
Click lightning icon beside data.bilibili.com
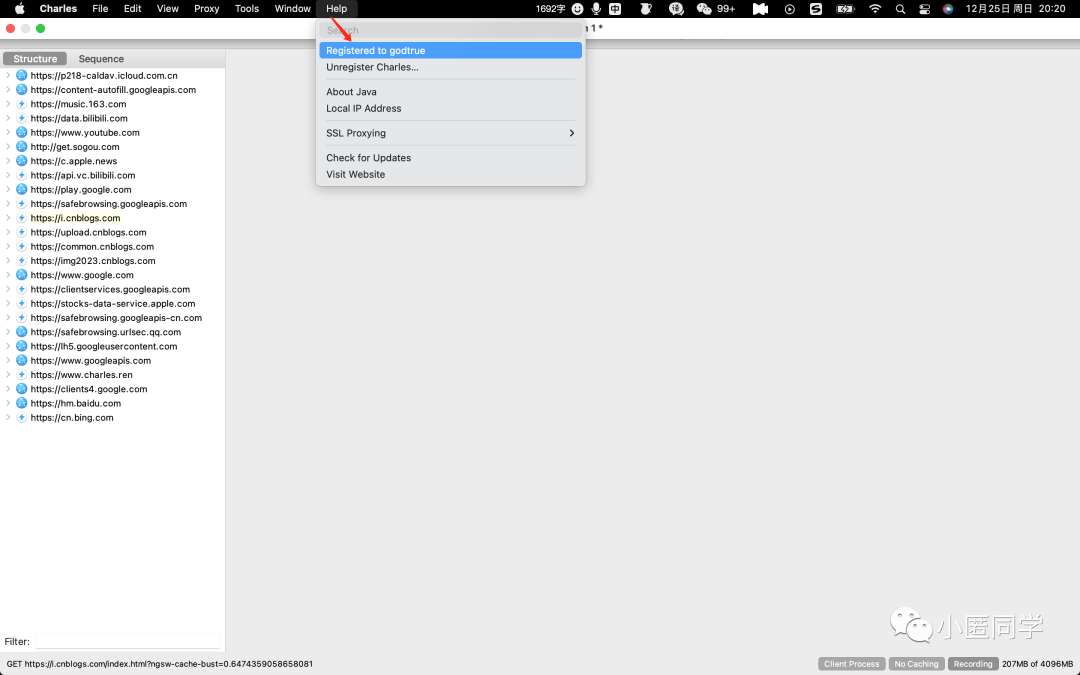coord(21,118)
